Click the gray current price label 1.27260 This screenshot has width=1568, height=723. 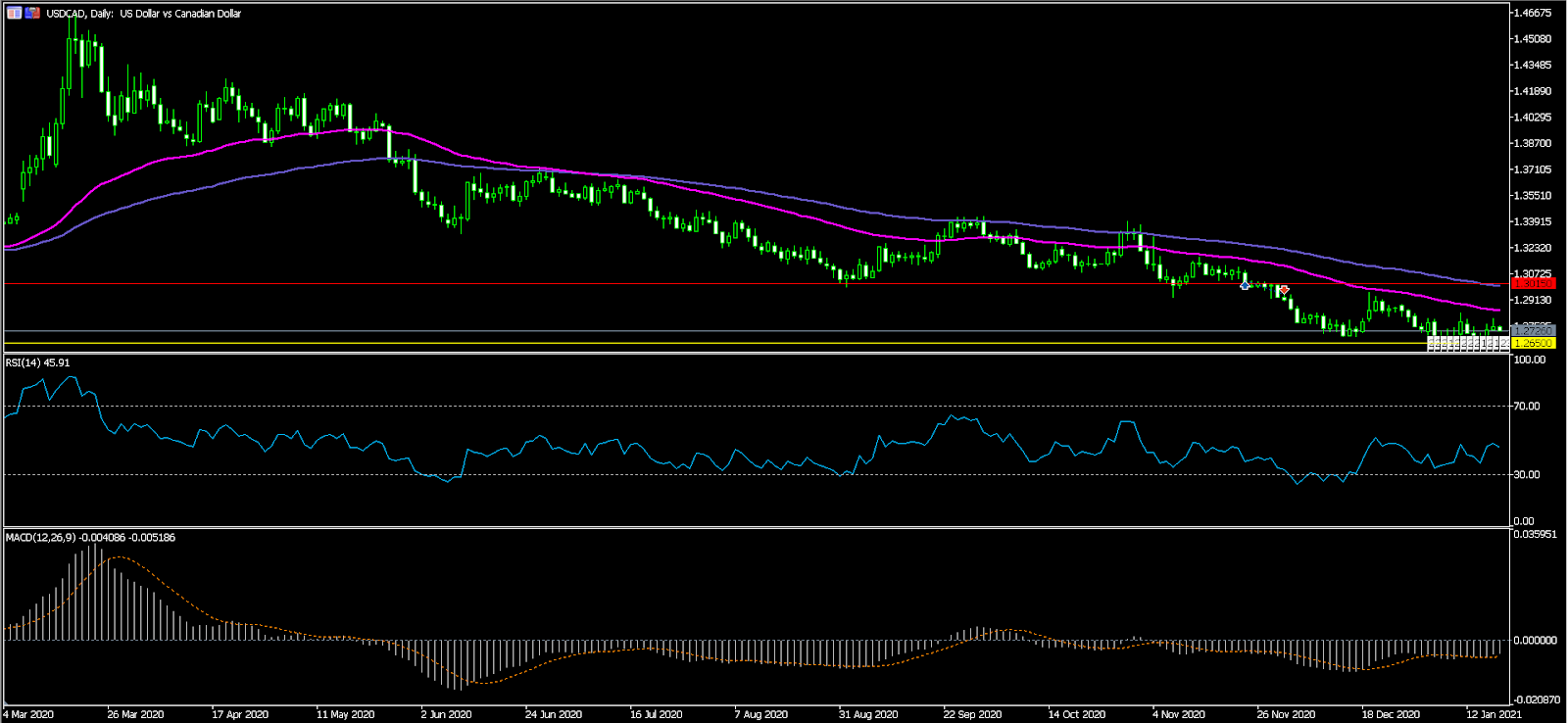point(1534,330)
